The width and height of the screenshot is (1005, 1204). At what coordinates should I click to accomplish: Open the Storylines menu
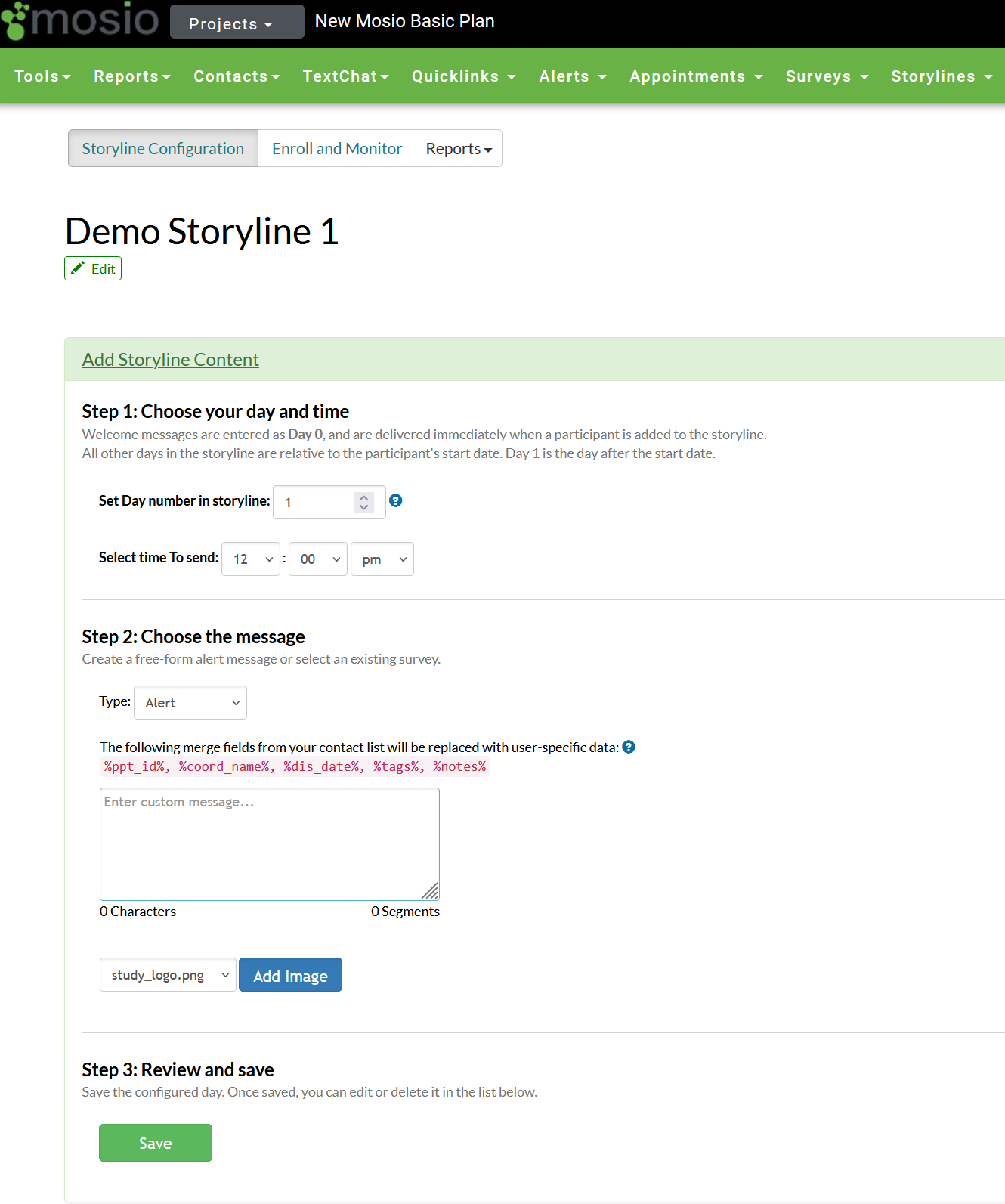coord(942,76)
